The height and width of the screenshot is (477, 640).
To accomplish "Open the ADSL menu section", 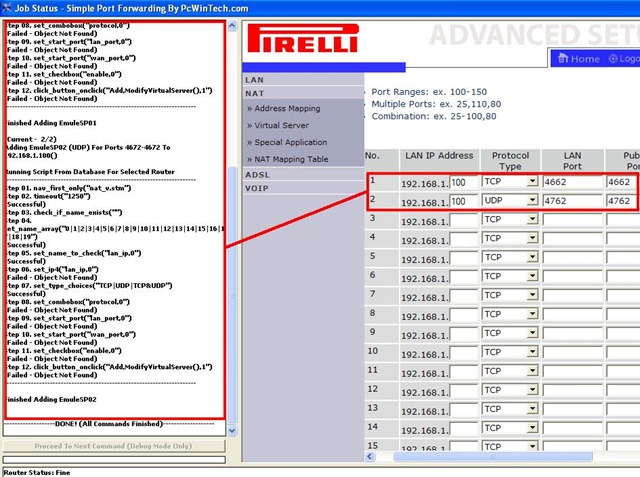I will point(257,175).
